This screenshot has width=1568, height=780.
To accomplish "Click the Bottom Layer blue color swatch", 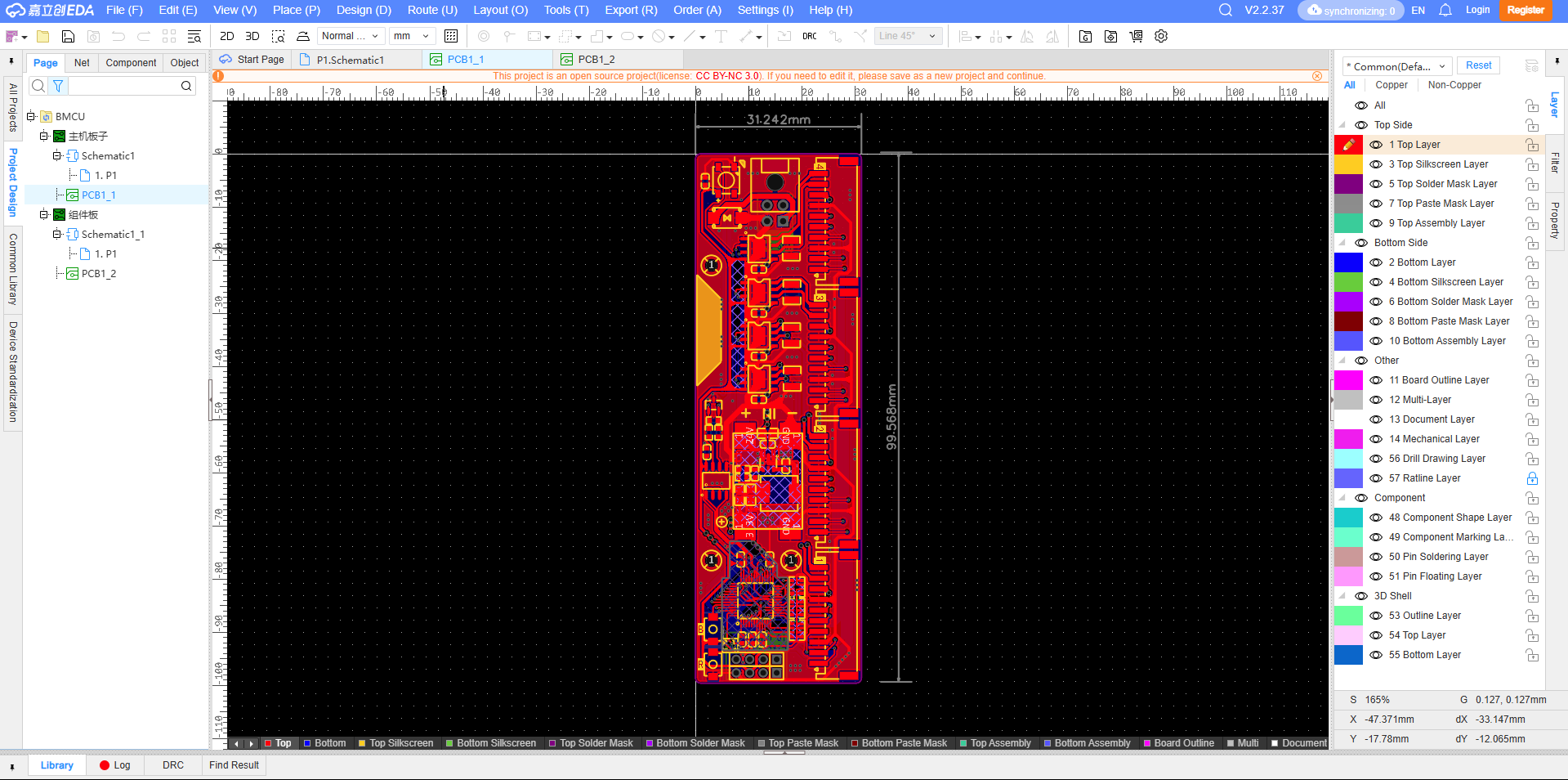I will tap(1348, 262).
